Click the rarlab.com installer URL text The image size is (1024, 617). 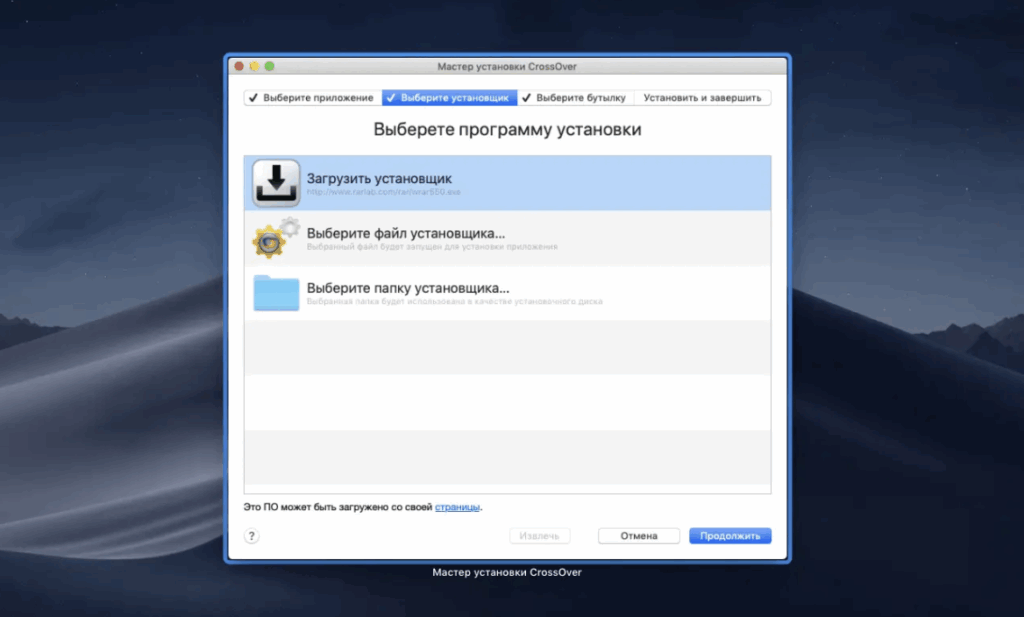click(x=384, y=192)
